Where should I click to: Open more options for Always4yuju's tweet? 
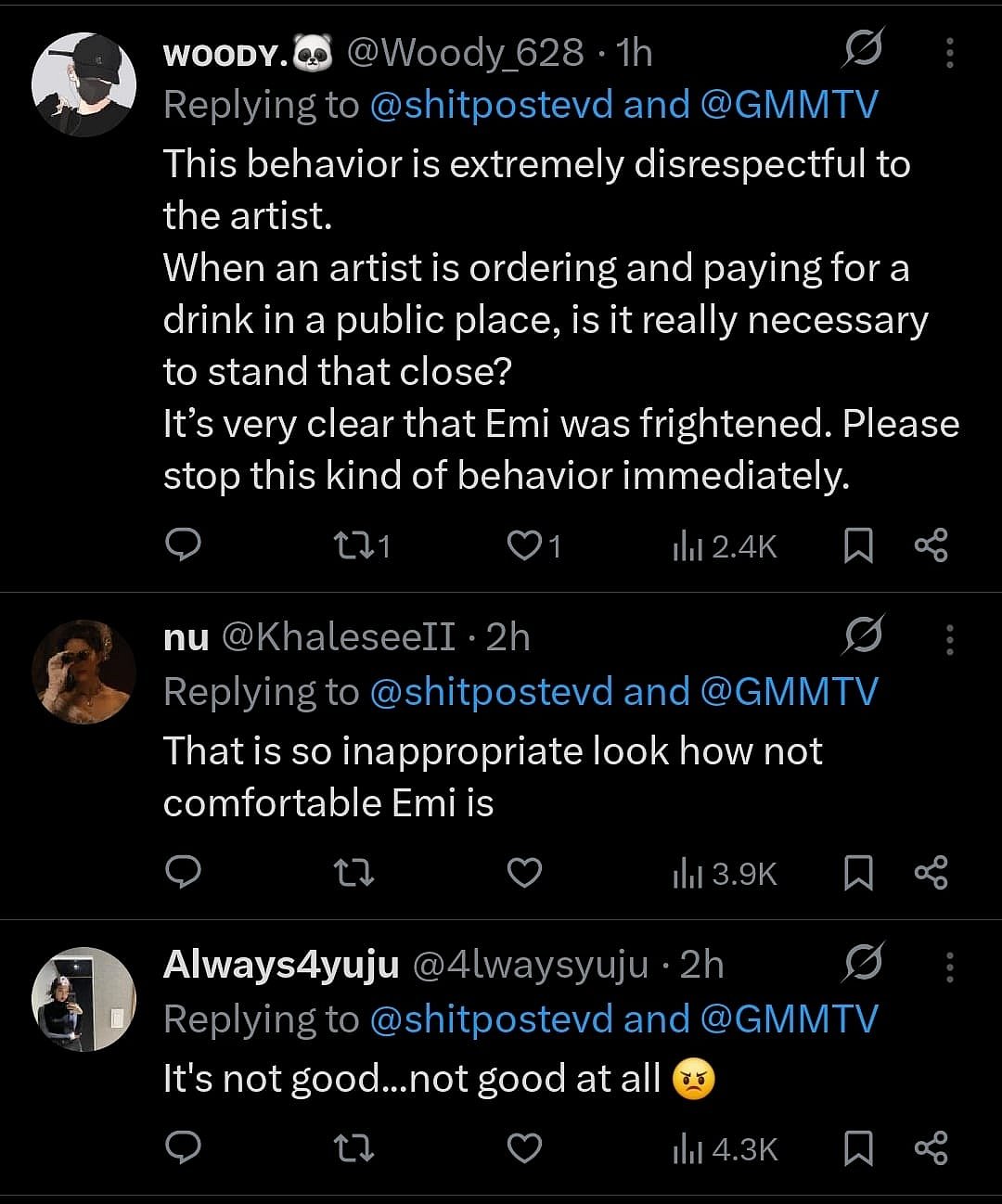(949, 967)
